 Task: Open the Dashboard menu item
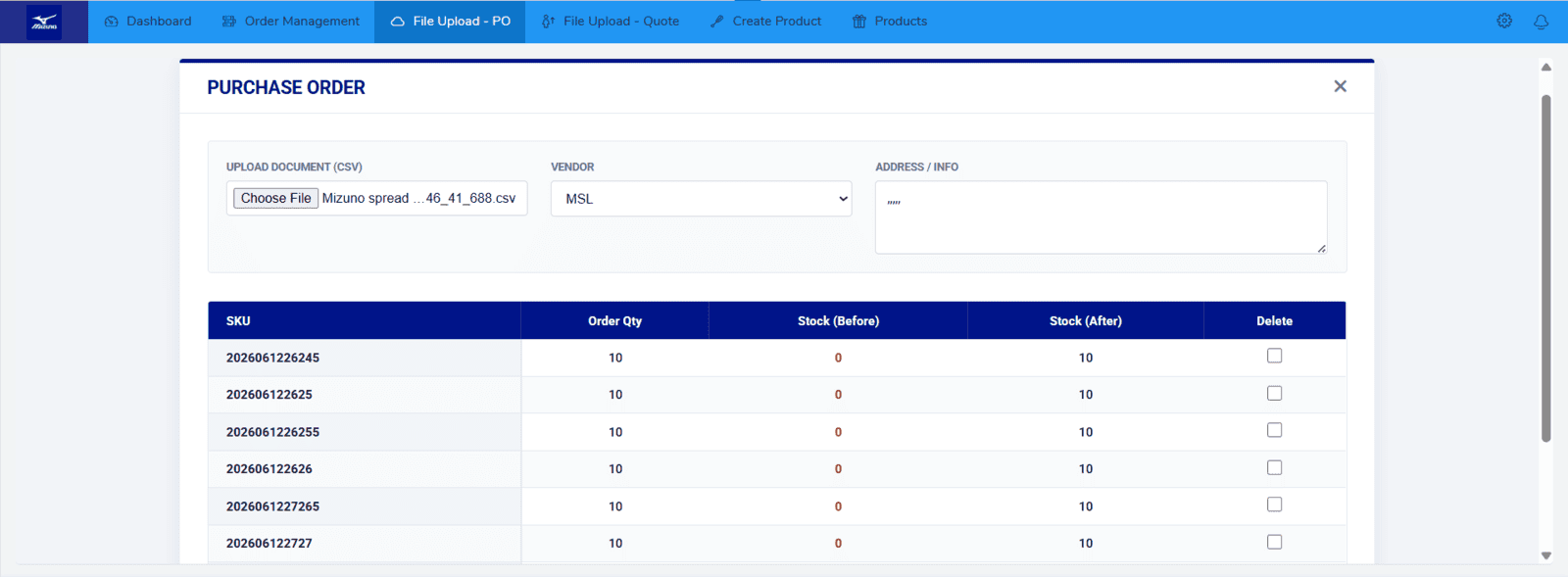point(148,22)
